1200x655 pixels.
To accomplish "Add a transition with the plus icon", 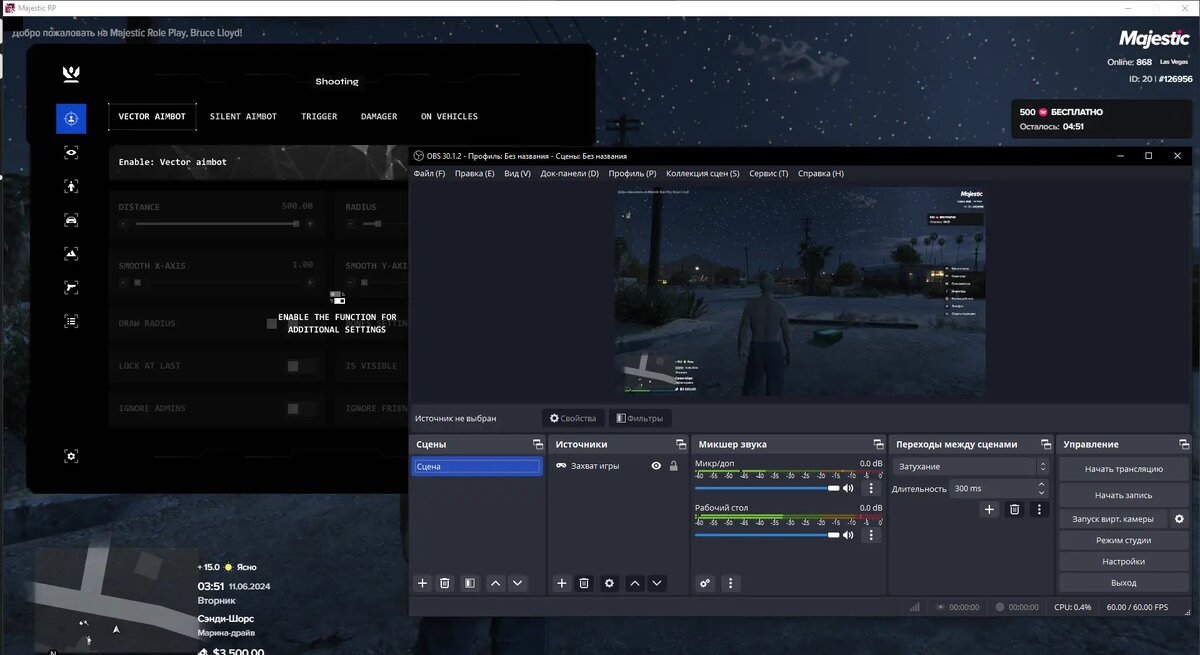I will 989,510.
